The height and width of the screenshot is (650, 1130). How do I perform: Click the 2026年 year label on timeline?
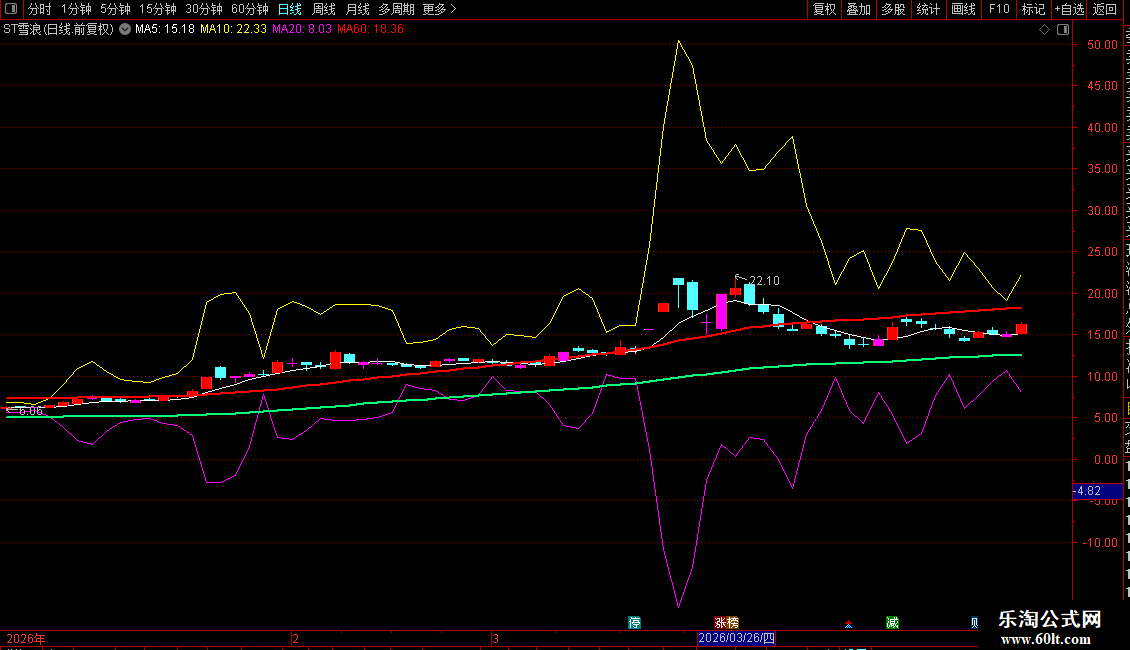click(26, 638)
